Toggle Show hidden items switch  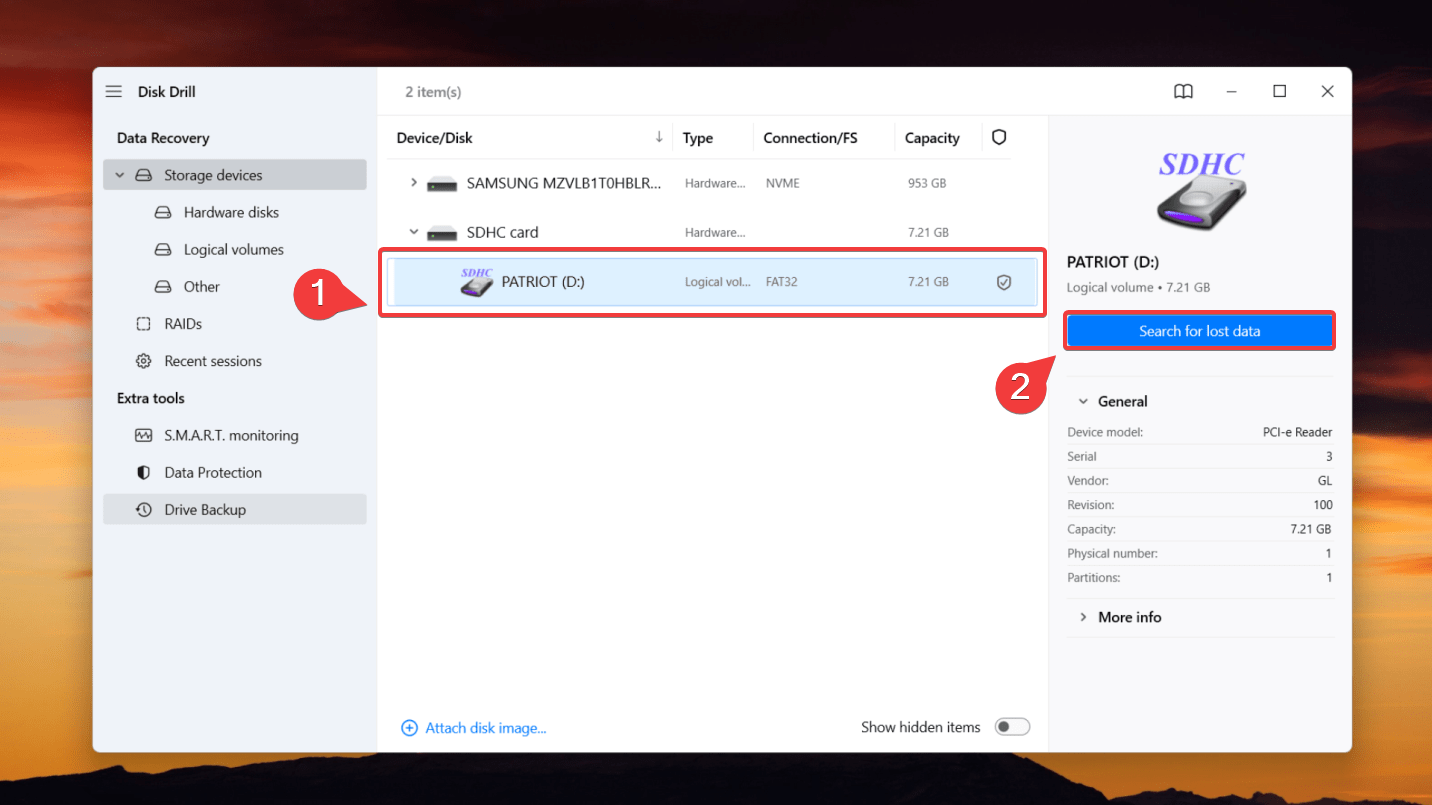tap(1012, 727)
